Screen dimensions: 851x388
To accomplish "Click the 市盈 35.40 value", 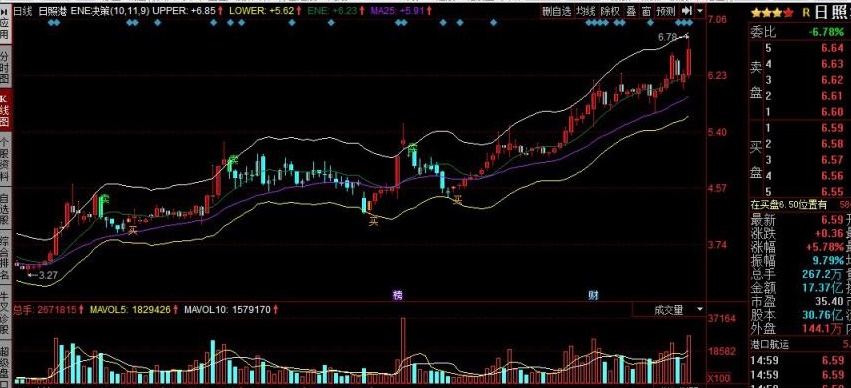I will click(829, 301).
